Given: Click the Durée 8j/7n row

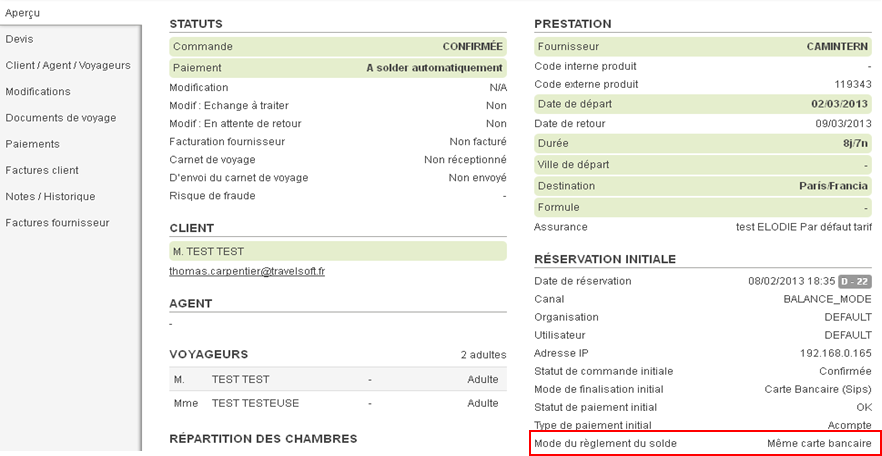Looking at the screenshot, I should tap(703, 143).
